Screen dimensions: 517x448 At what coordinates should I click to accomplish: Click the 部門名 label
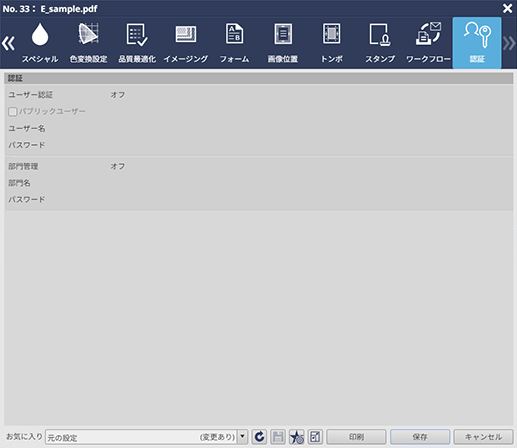coord(19,183)
